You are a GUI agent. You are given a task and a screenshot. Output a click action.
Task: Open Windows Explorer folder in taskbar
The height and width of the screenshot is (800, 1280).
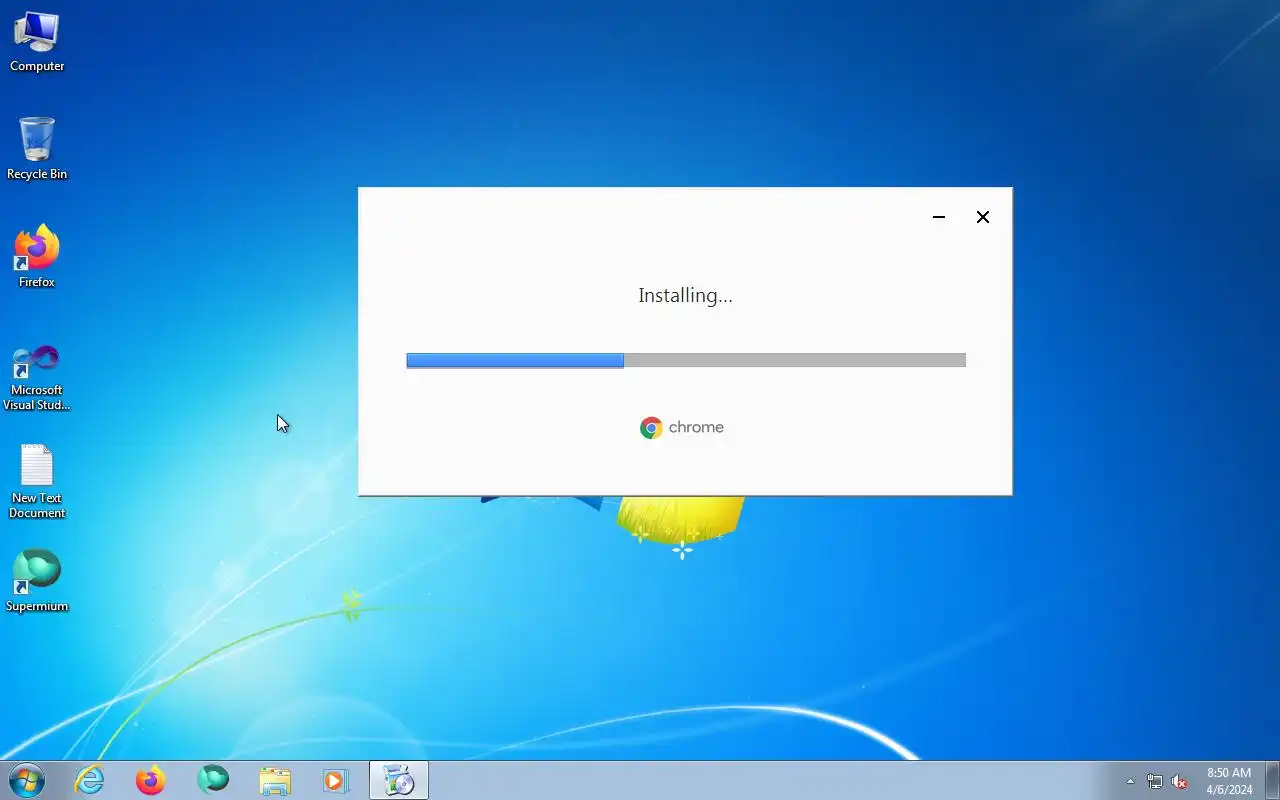[275, 780]
